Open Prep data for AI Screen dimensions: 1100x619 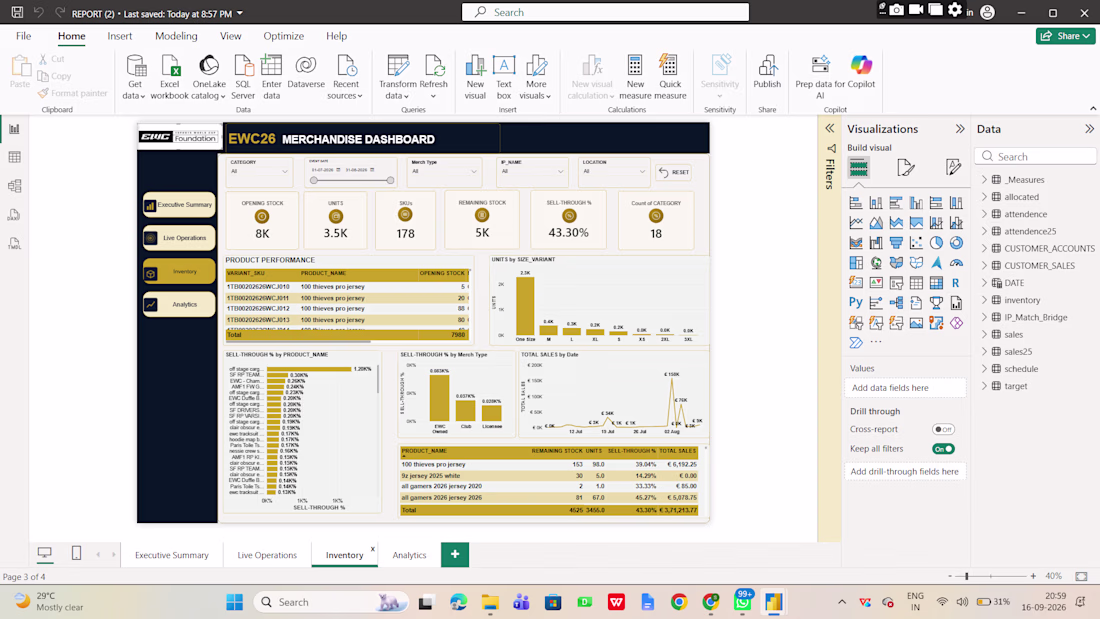pos(820,77)
